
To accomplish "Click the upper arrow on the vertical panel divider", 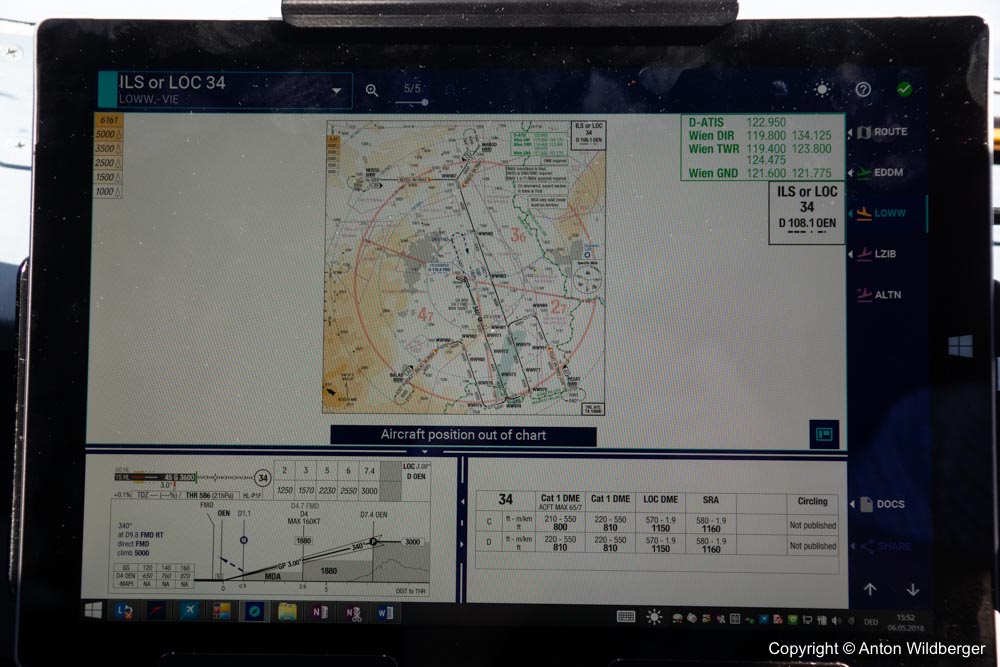I will [463, 502].
